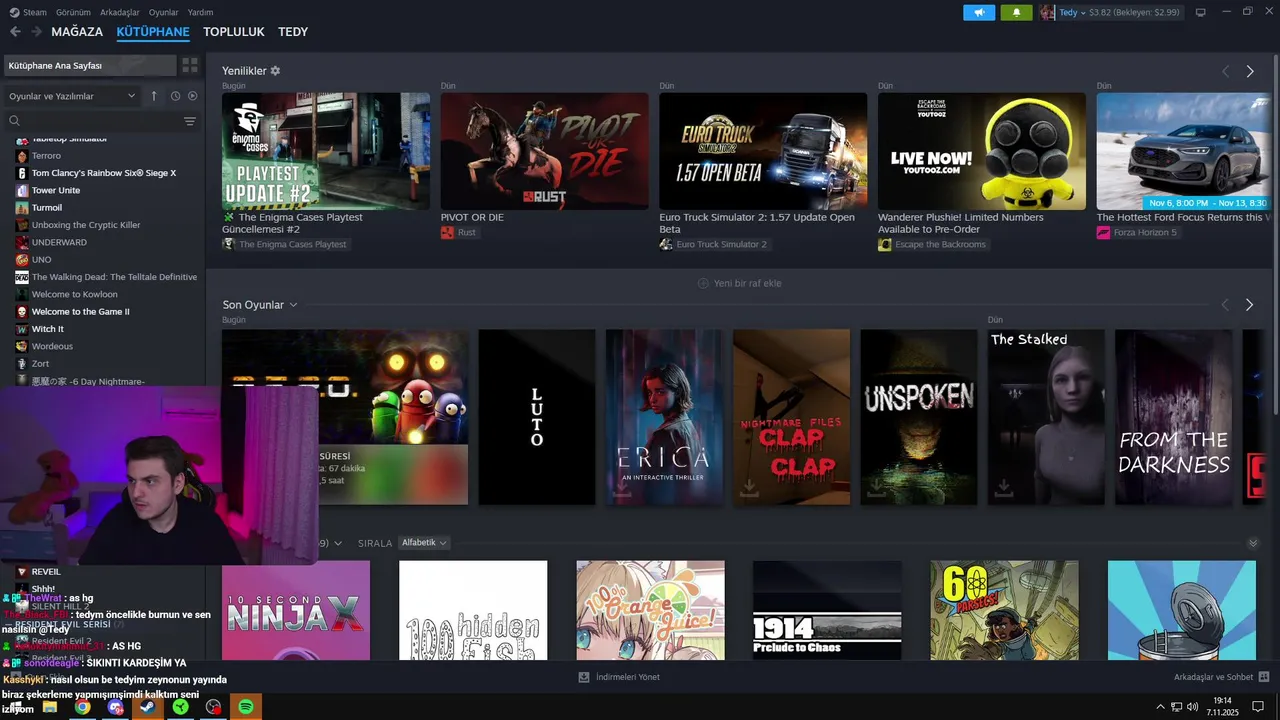1280x720 pixels.
Task: Open the Oyunlar menu
Action: (164, 12)
